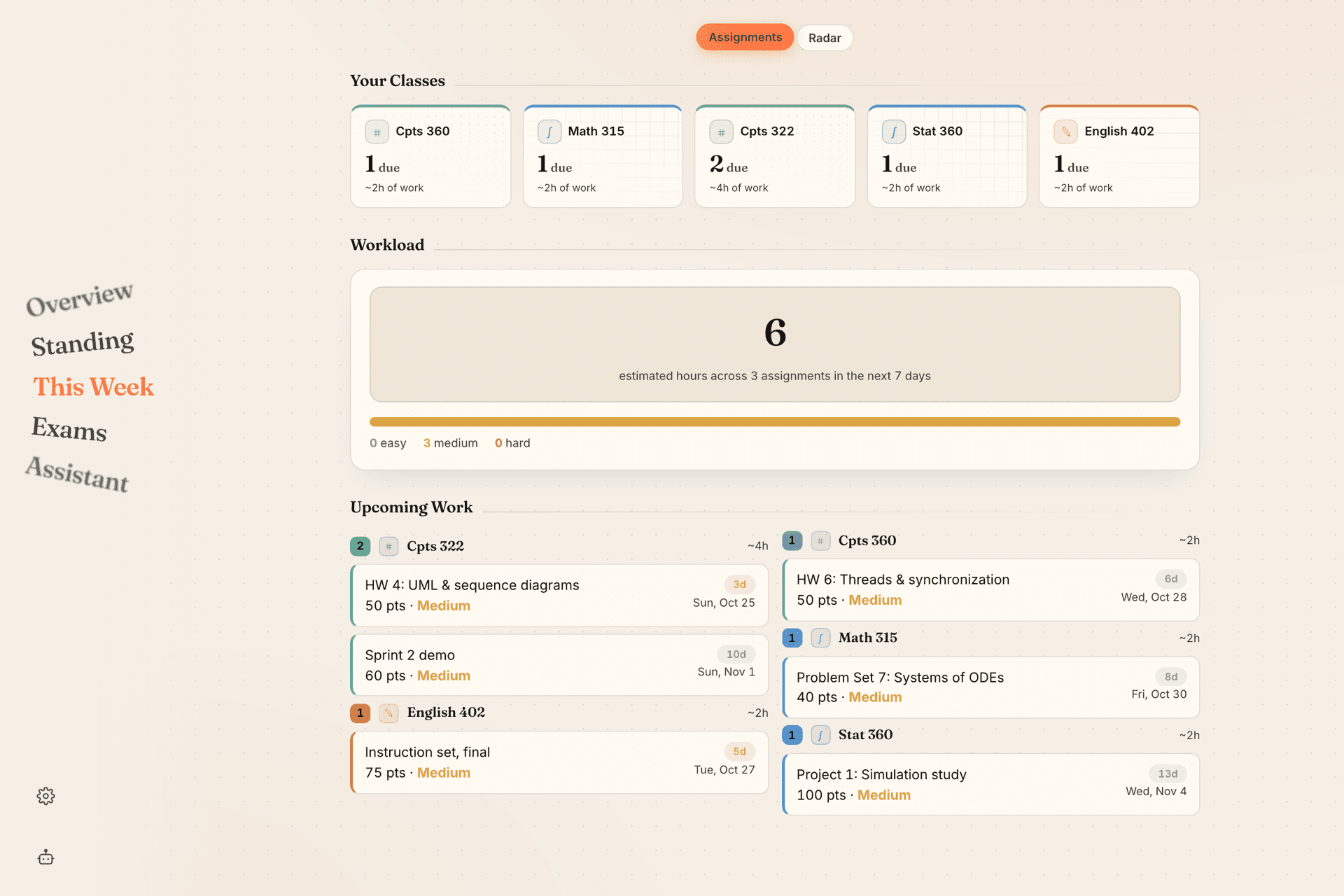Click the '3 medium' workload label
Screen dimensions: 1344x896
coord(450,443)
